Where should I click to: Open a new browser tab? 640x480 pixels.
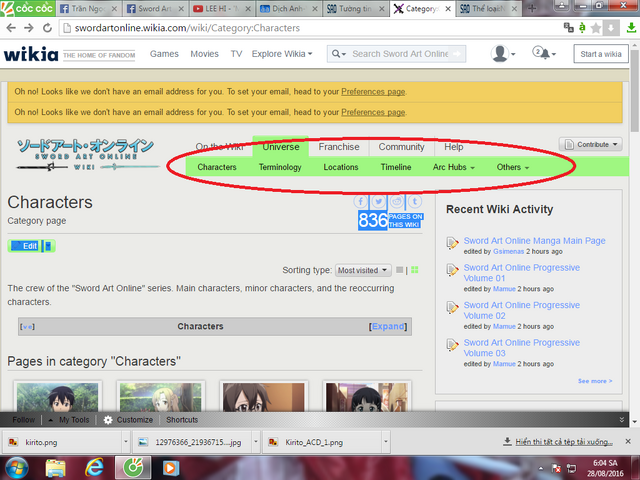pos(532,8)
